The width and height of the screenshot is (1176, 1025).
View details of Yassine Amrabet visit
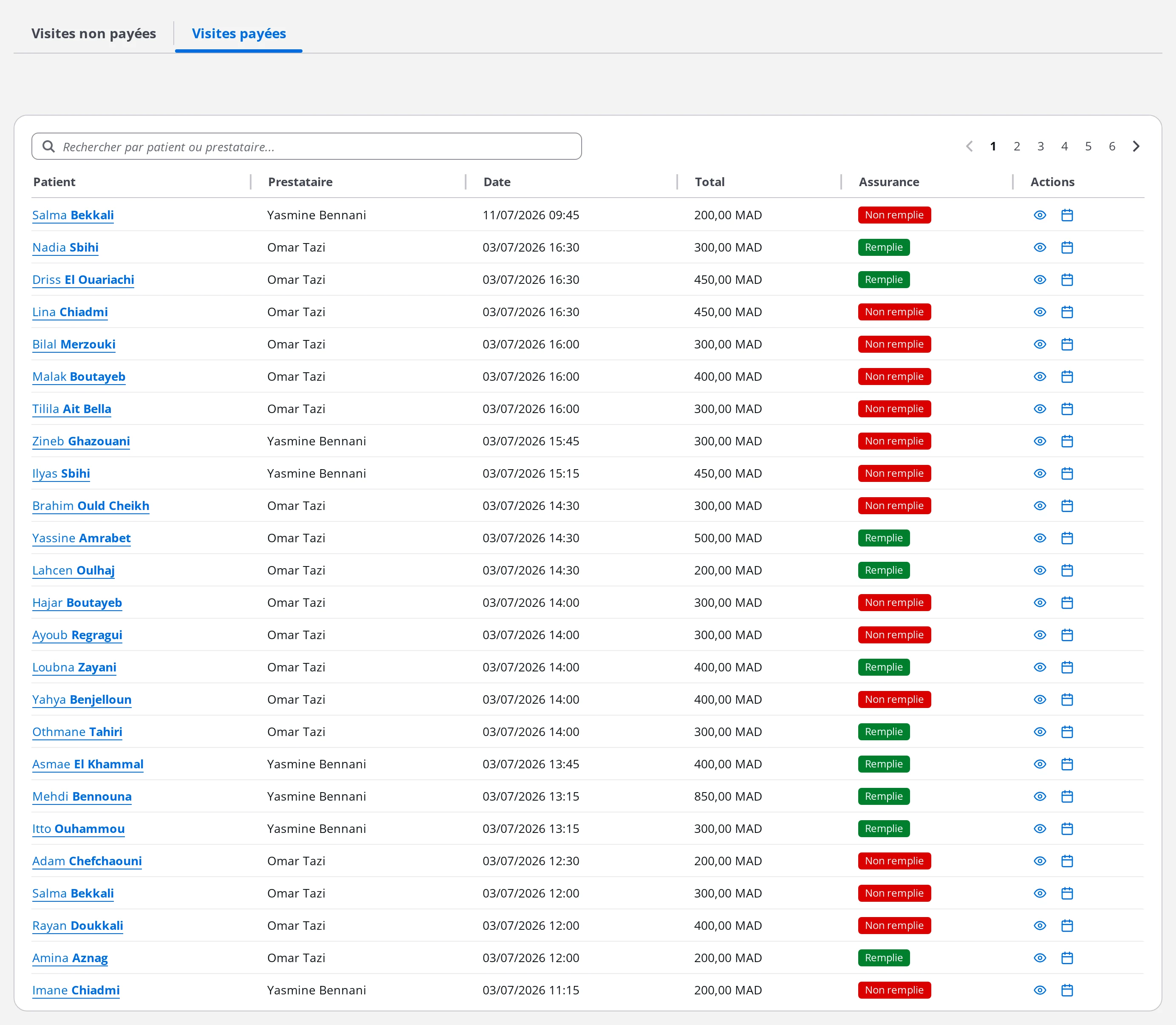pos(1040,538)
